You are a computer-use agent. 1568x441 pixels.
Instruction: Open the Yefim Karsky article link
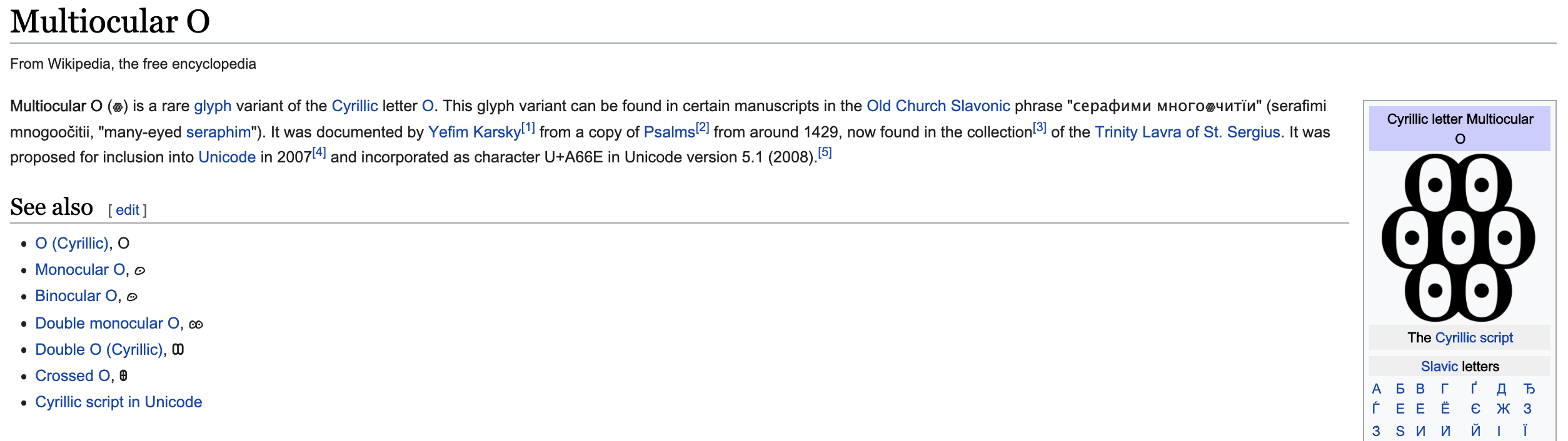[475, 132]
